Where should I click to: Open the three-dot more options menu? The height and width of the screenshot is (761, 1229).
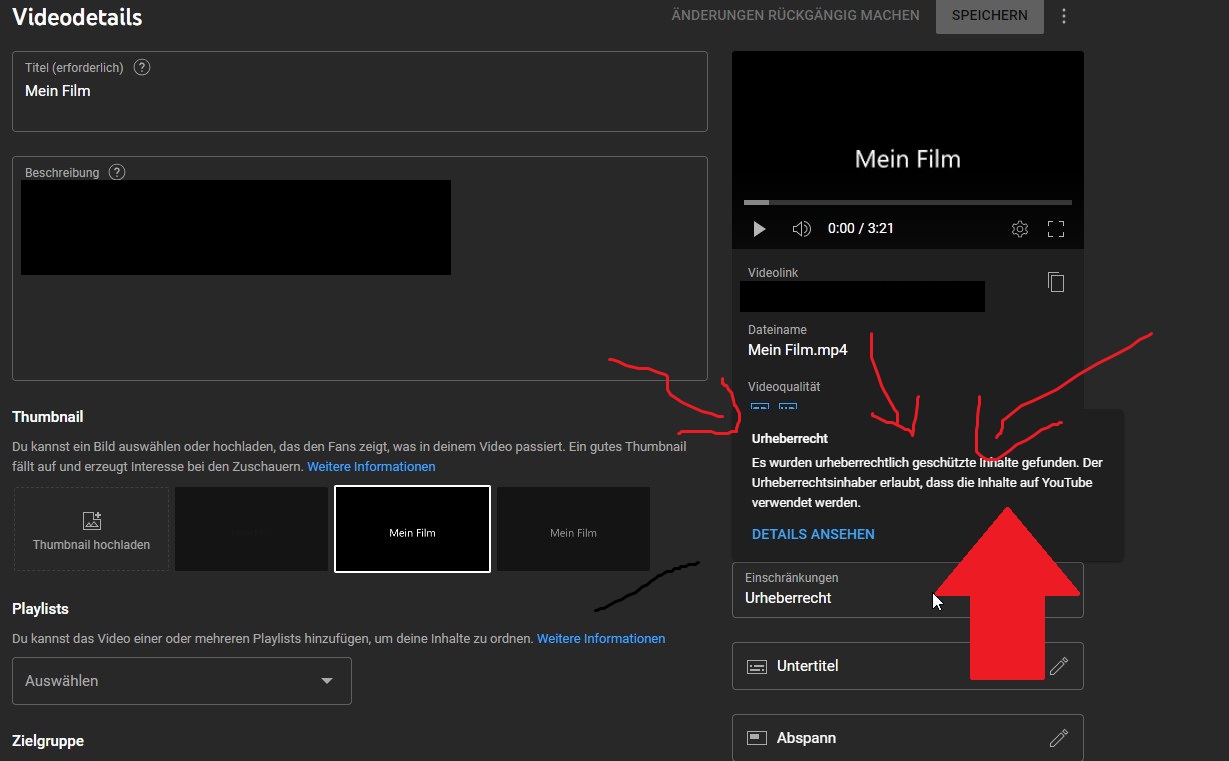click(x=1064, y=16)
